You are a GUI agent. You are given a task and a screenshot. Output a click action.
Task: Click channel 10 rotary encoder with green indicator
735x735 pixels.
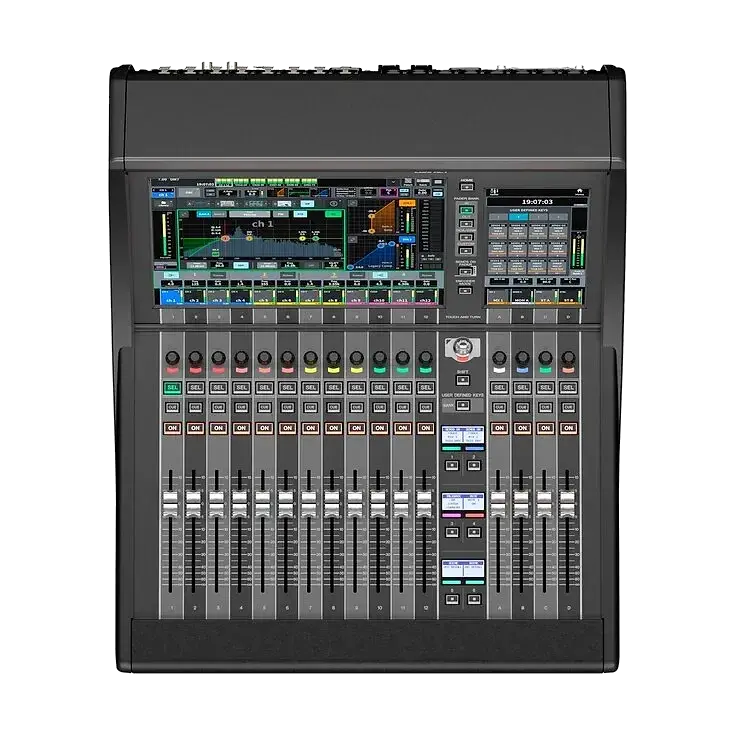(380, 358)
